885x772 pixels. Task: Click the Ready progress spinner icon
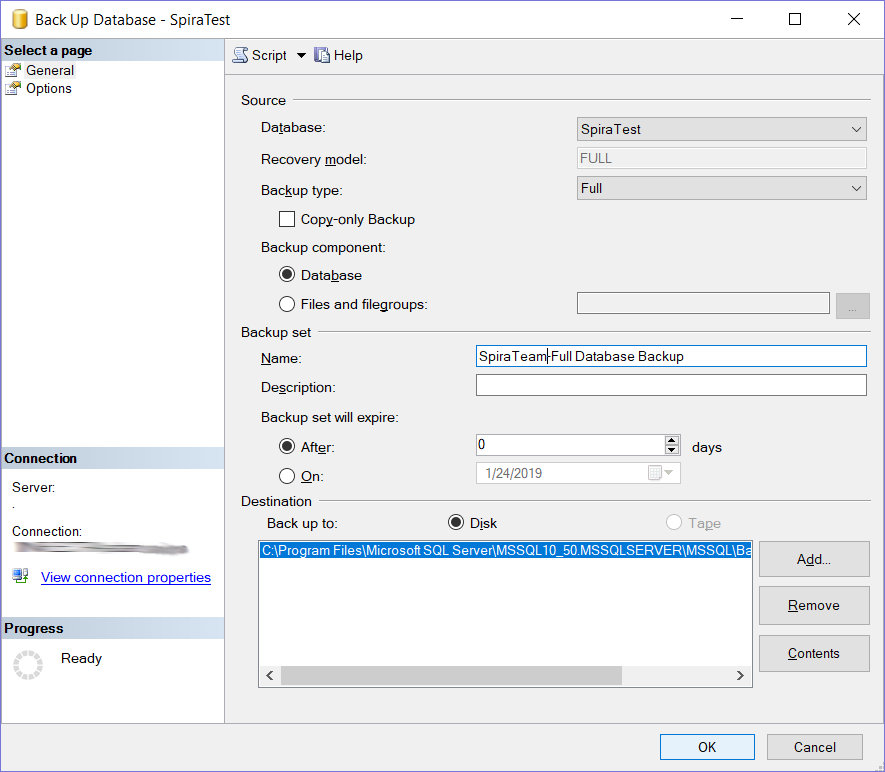(28, 664)
